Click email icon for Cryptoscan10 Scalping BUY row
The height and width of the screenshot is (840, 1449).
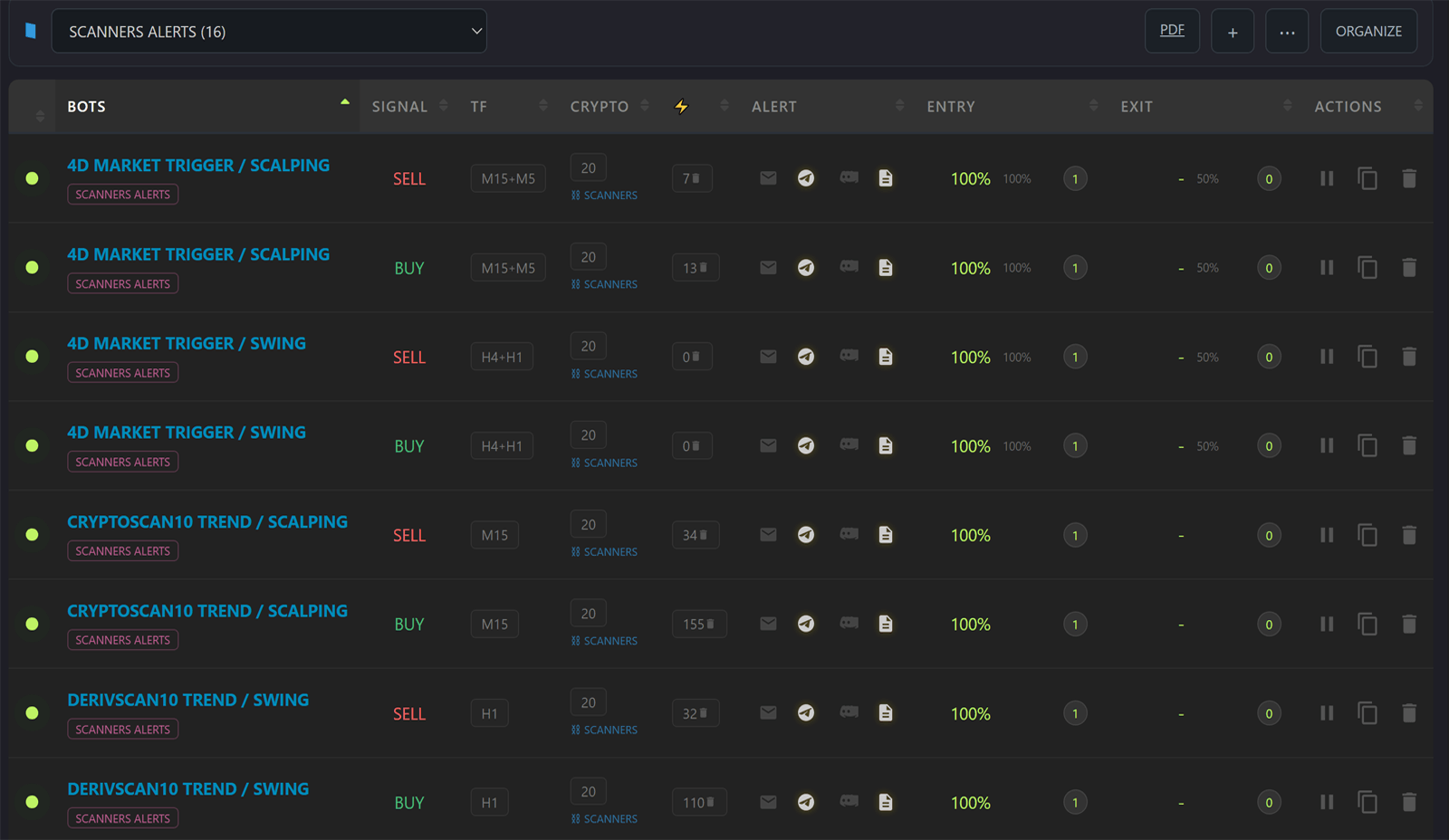coord(768,624)
